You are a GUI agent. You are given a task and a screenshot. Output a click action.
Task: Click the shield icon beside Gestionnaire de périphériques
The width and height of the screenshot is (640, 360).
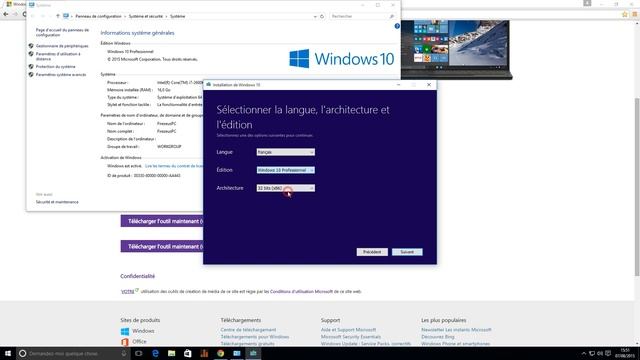tap(31, 46)
